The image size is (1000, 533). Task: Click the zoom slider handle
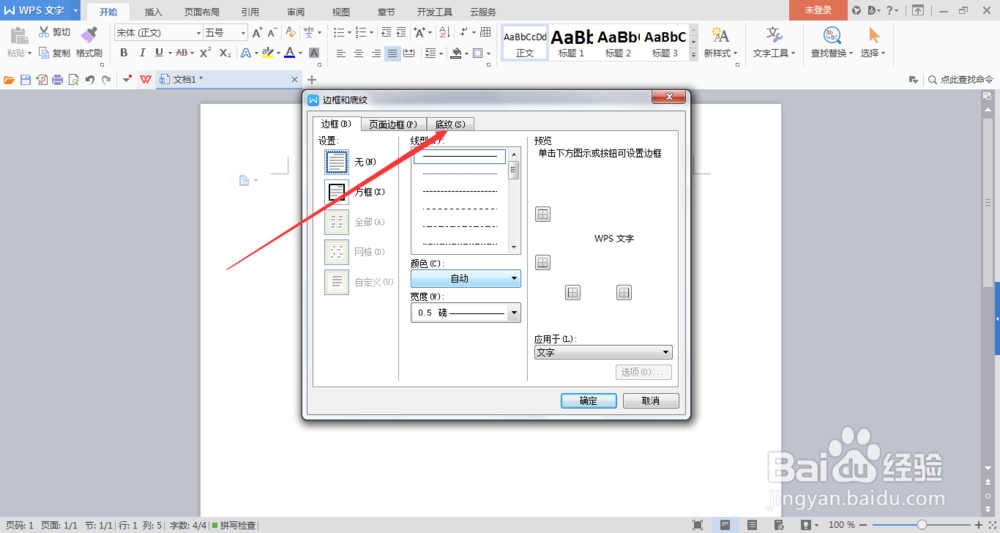922,525
